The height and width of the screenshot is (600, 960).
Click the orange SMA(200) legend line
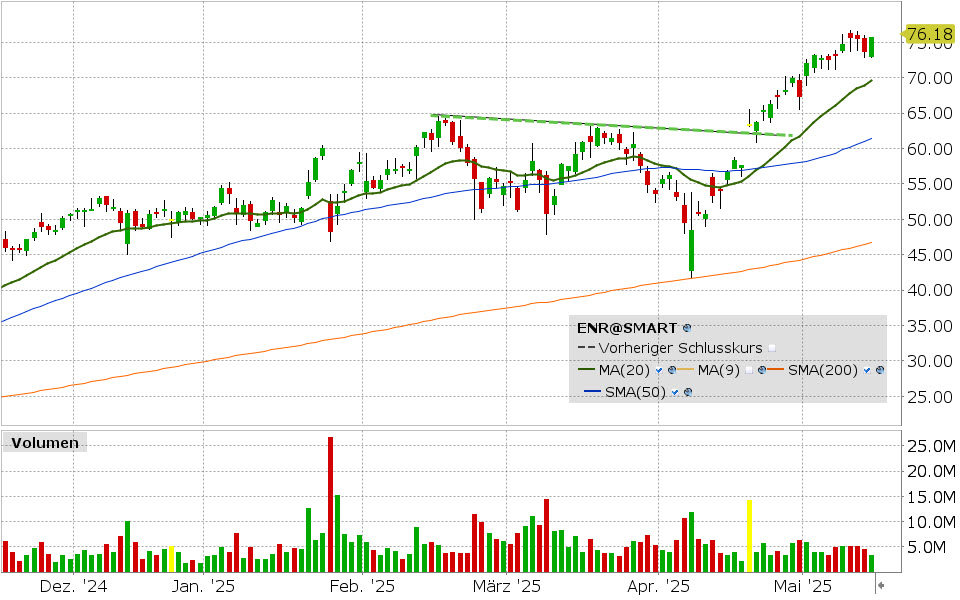tap(776, 370)
